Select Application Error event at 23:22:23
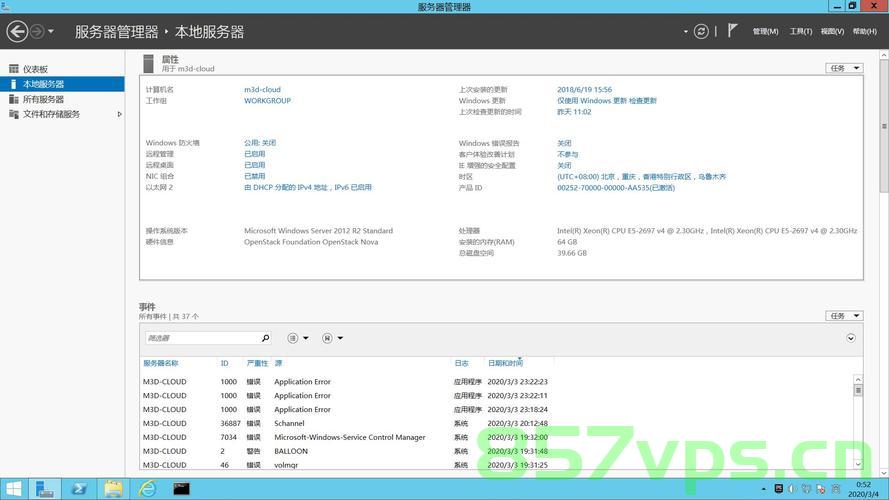The image size is (889, 500). click(496, 382)
